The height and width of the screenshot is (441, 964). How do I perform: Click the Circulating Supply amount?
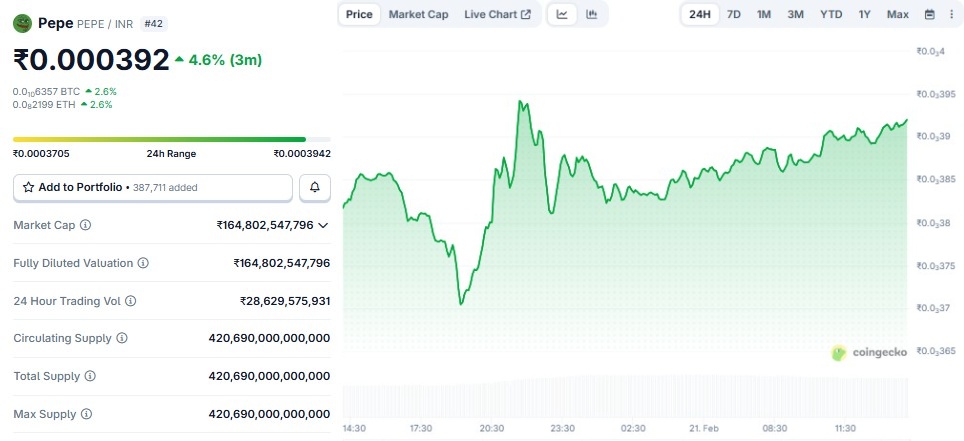tap(269, 338)
